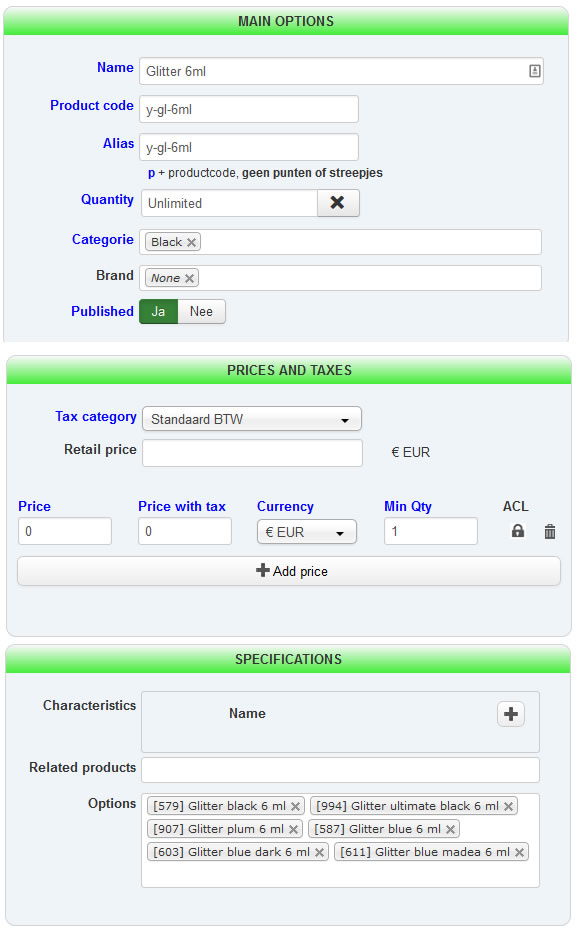
Task: Click the Min Qty input field
Action: (x=431, y=531)
